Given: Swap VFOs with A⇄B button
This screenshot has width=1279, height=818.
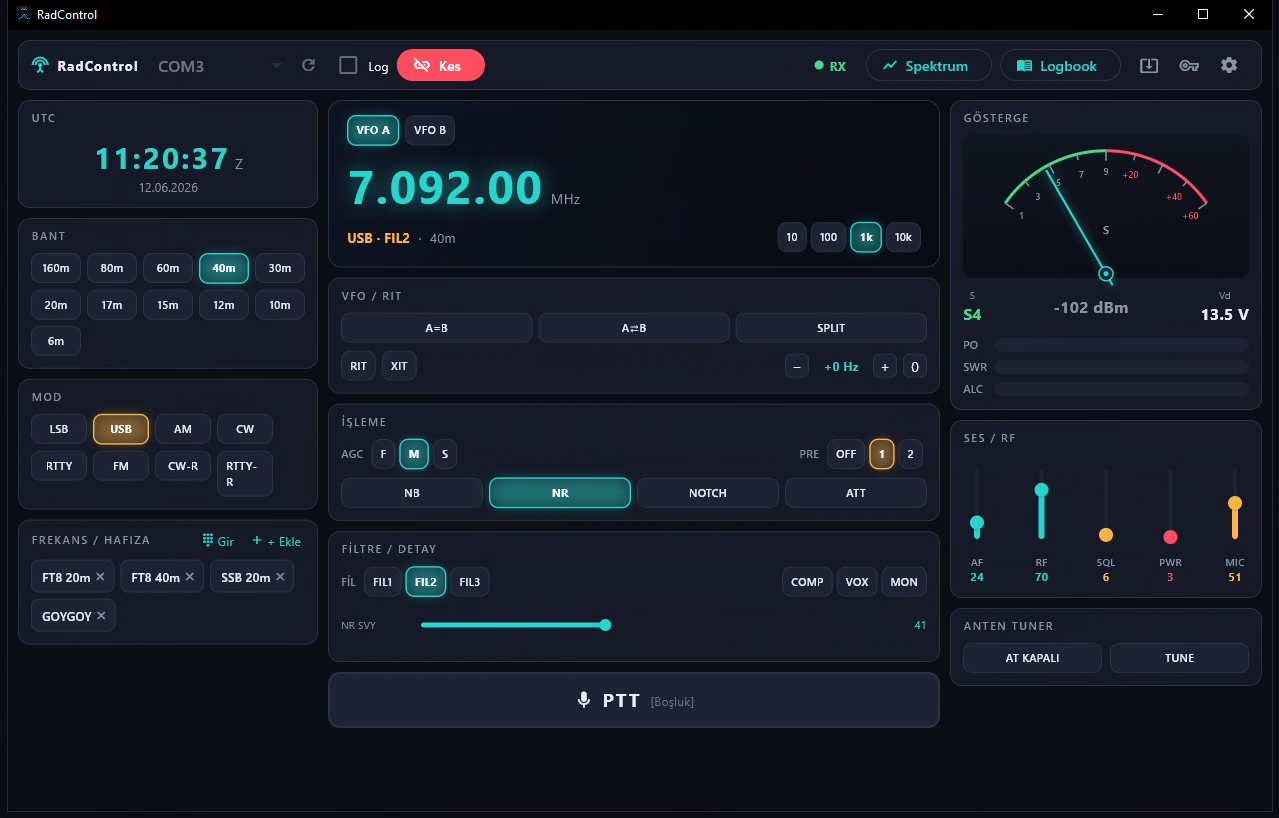Looking at the screenshot, I should click(x=634, y=328).
